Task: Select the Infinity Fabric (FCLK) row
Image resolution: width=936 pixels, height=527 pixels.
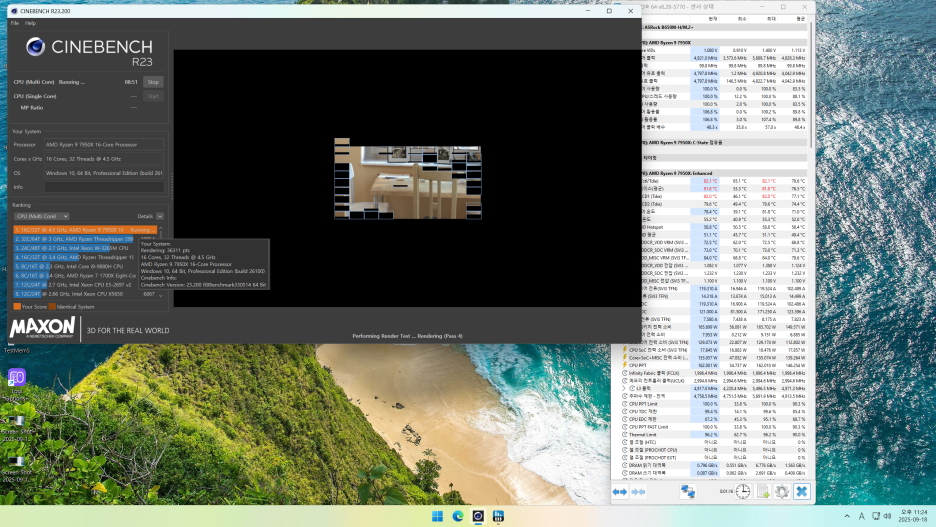Action: 715,373
